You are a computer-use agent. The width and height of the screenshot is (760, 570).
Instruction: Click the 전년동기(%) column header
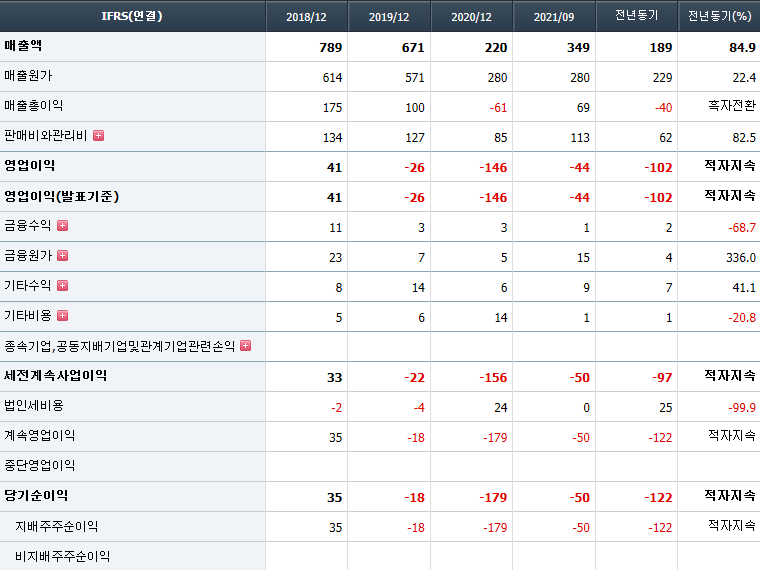click(x=719, y=16)
